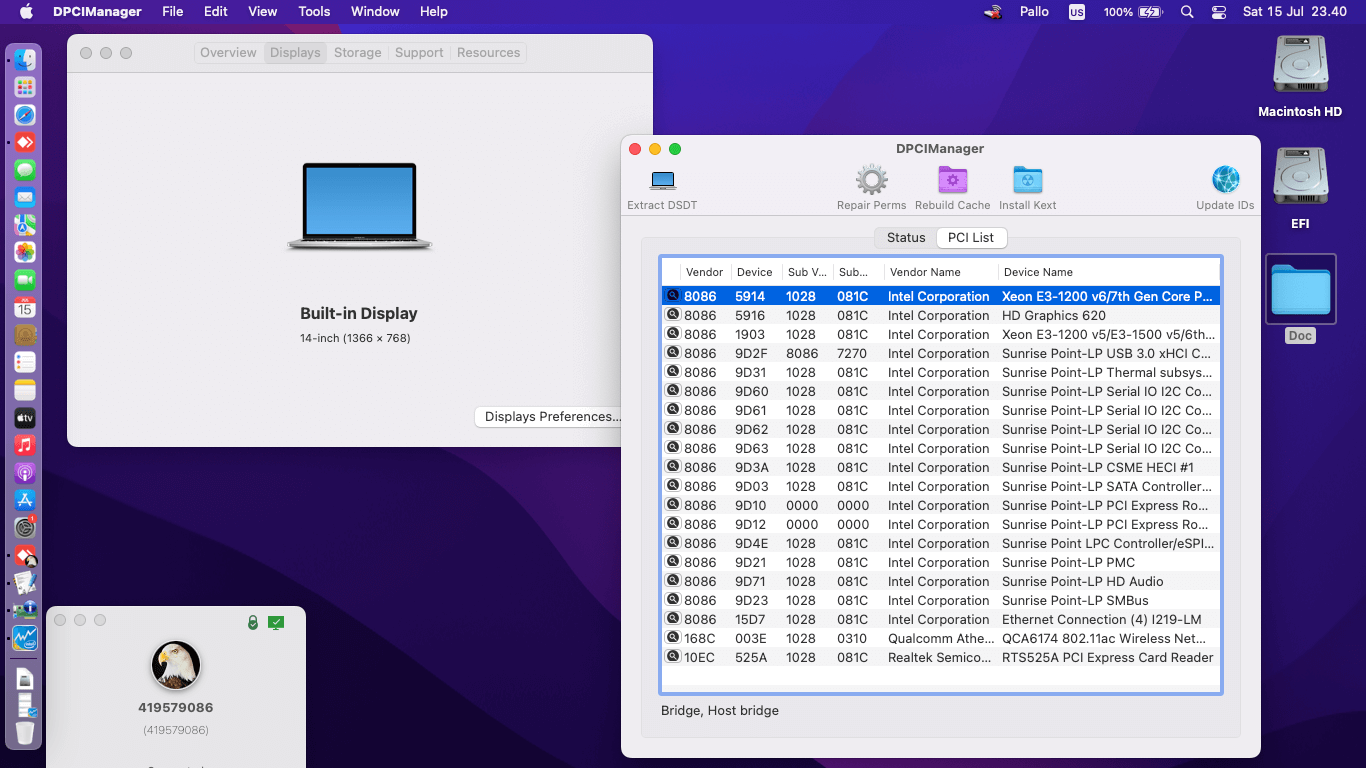This screenshot has height=768, width=1366.
Task: Click the green monitor icon in the AnyDesk window
Action: pyautogui.click(x=276, y=623)
